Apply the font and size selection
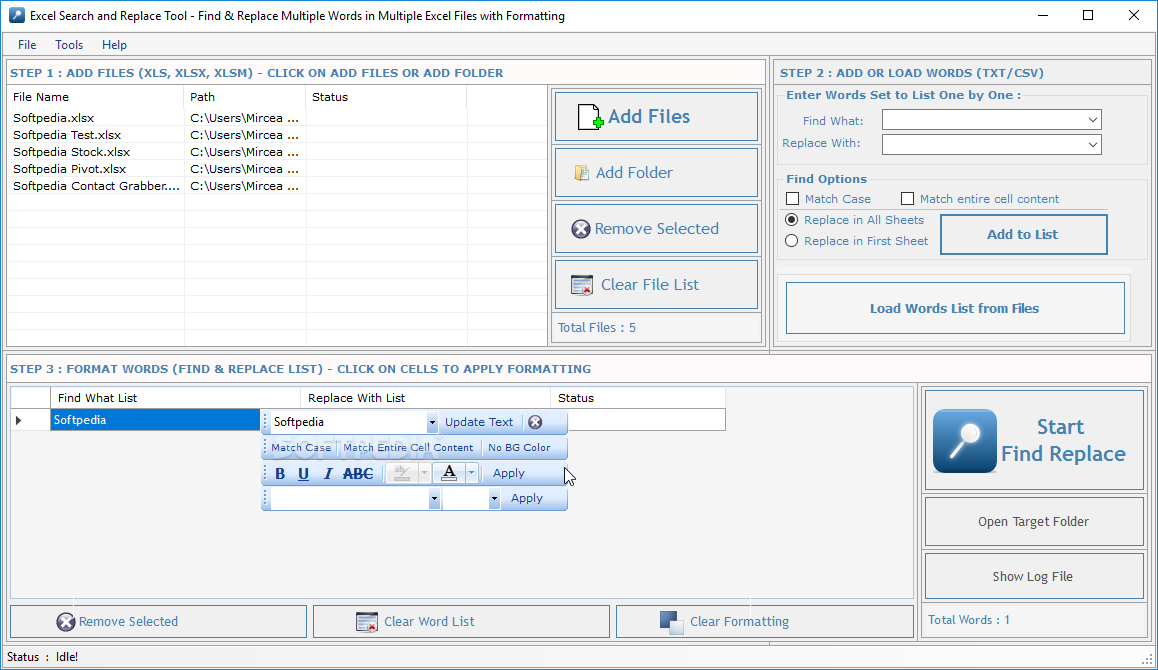1158x670 pixels. click(x=527, y=499)
